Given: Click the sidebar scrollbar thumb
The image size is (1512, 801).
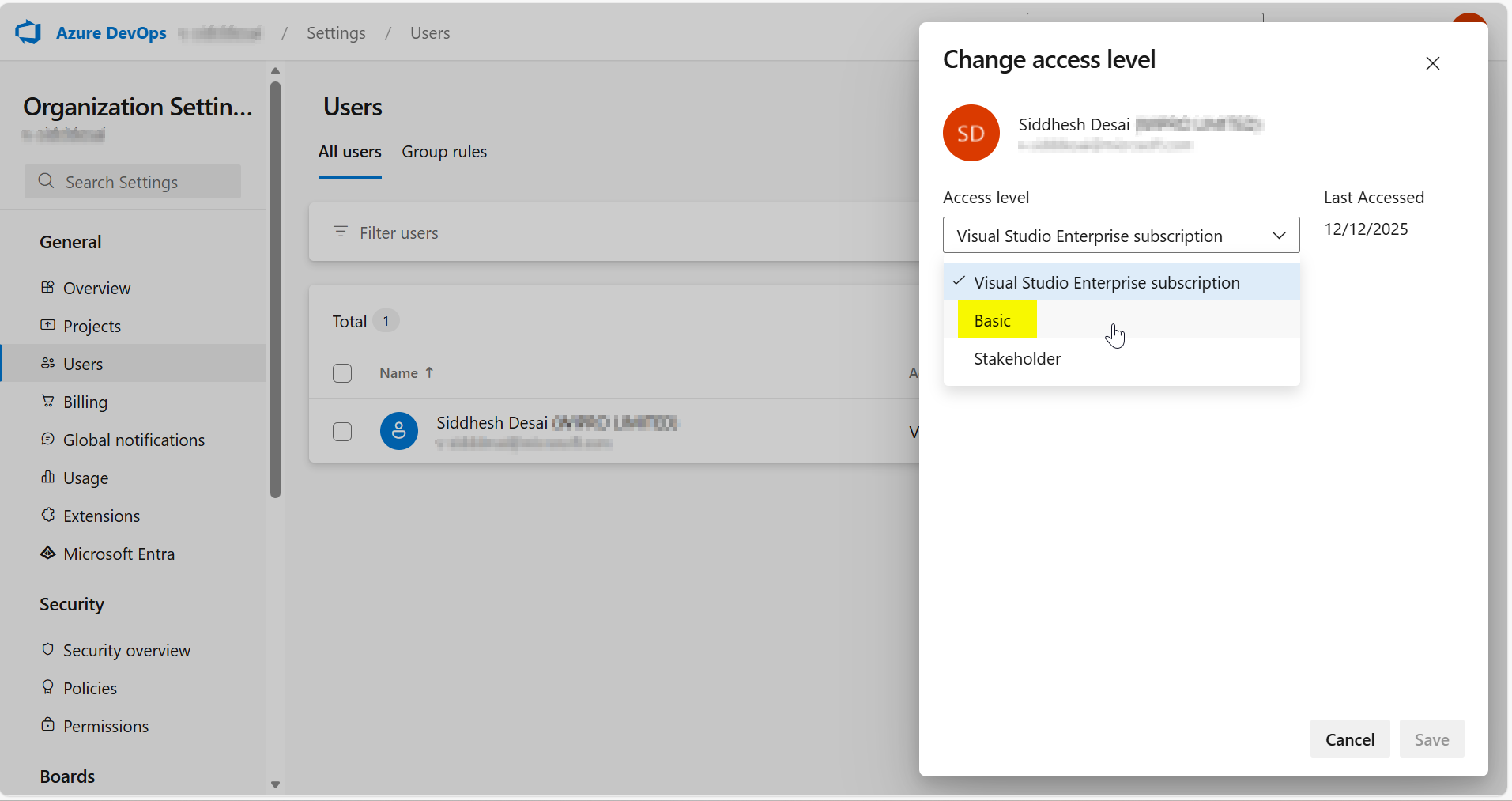Looking at the screenshot, I should pyautogui.click(x=275, y=289).
